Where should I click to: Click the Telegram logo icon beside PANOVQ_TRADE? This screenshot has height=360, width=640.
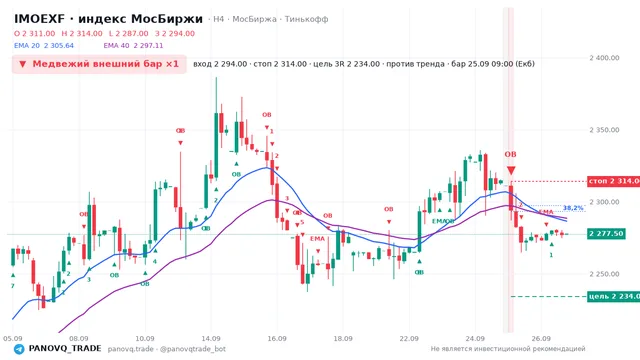click(x=19, y=349)
